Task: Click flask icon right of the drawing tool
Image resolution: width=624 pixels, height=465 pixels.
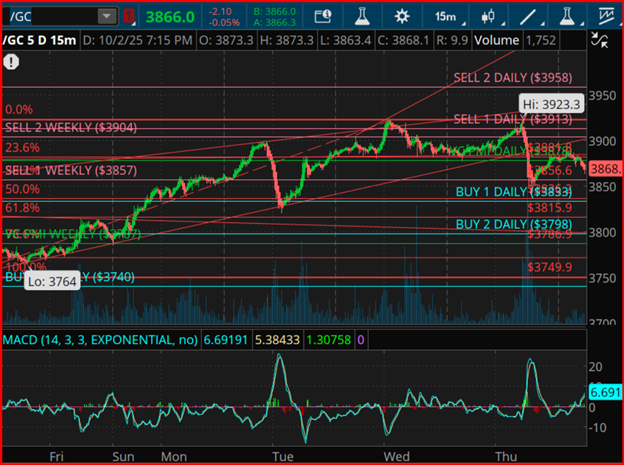Action: click(x=567, y=17)
